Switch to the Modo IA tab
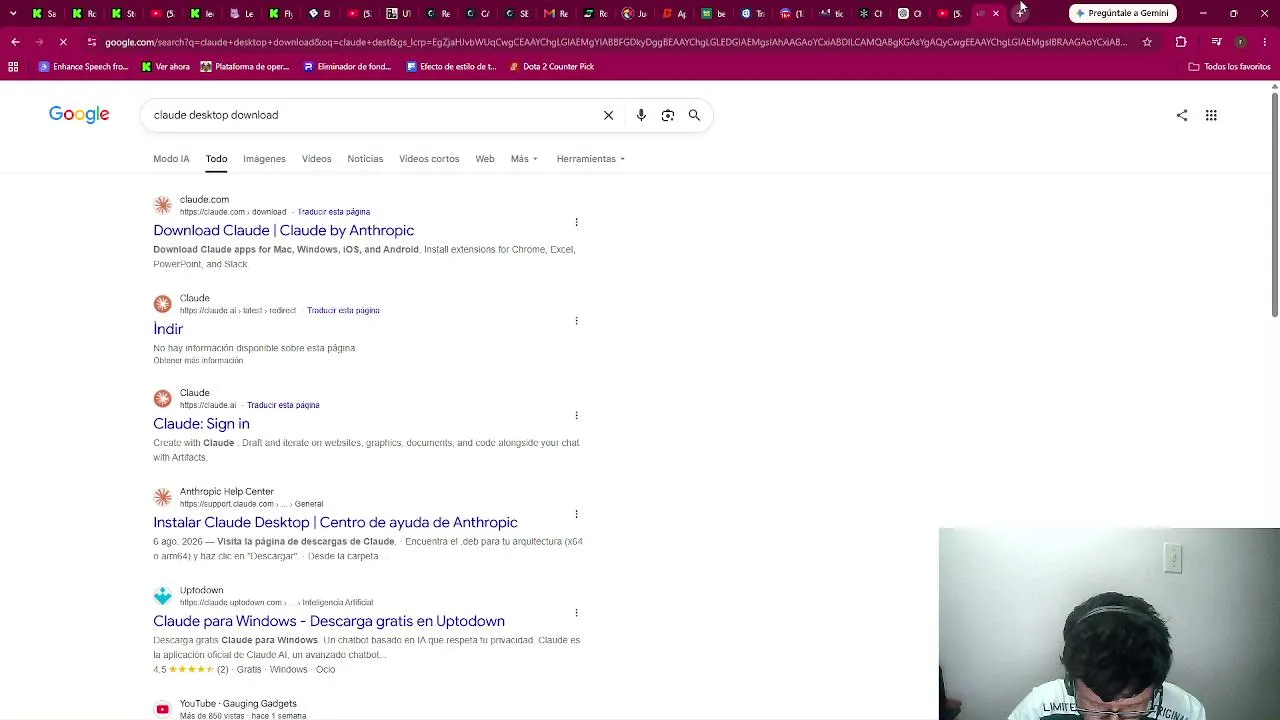Viewport: 1280px width, 720px height. pos(171,159)
